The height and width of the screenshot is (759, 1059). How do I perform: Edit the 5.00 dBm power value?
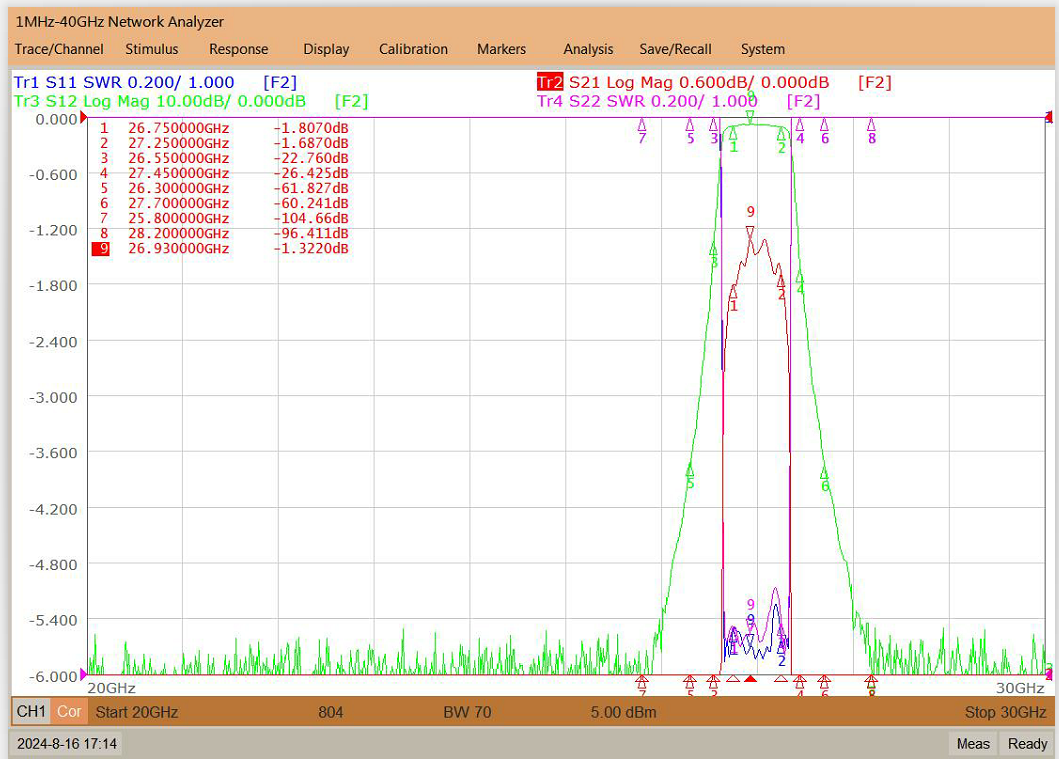point(623,712)
